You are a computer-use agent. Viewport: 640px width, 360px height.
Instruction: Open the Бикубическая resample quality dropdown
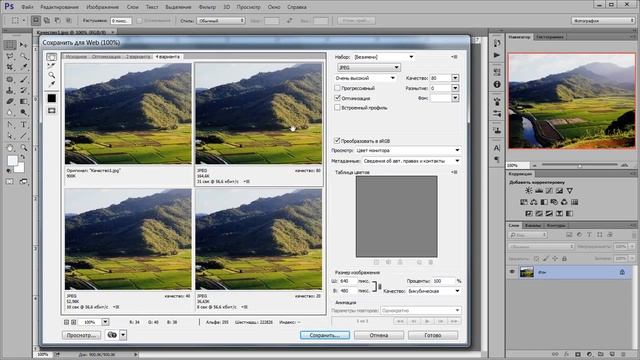tap(434, 291)
